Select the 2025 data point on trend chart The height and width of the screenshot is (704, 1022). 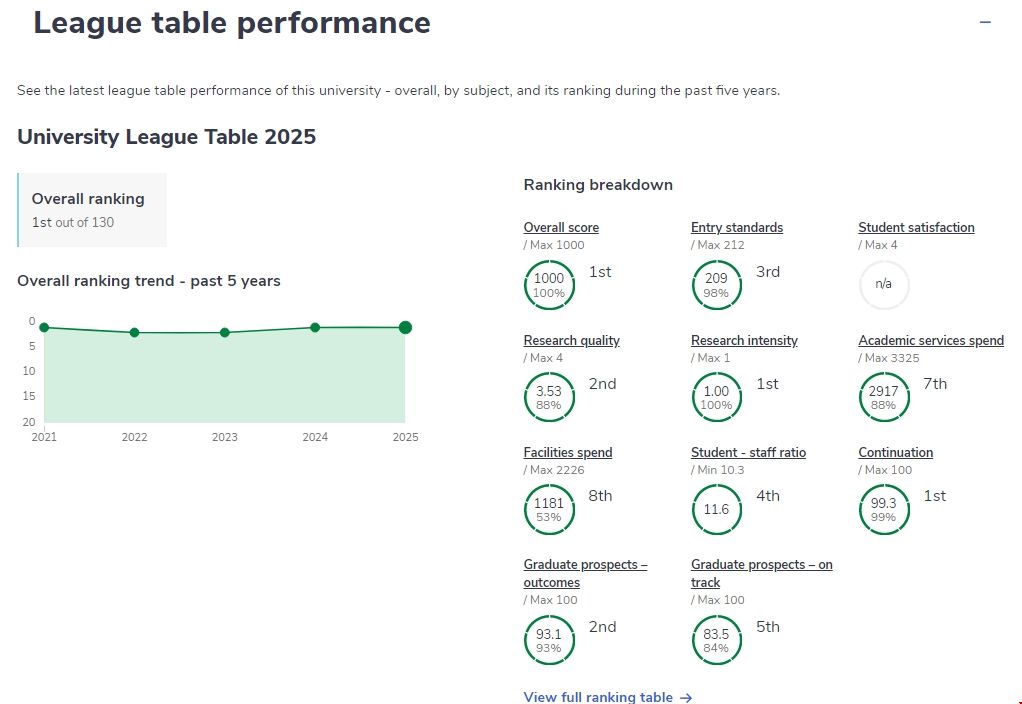pyautogui.click(x=405, y=327)
